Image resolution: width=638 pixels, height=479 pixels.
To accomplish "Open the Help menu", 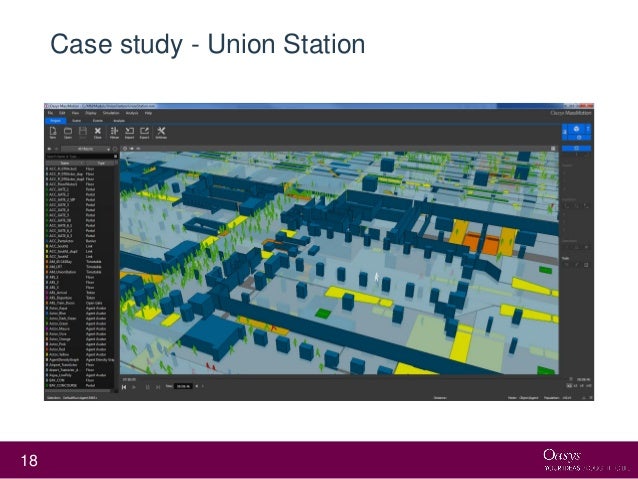I will [148, 113].
